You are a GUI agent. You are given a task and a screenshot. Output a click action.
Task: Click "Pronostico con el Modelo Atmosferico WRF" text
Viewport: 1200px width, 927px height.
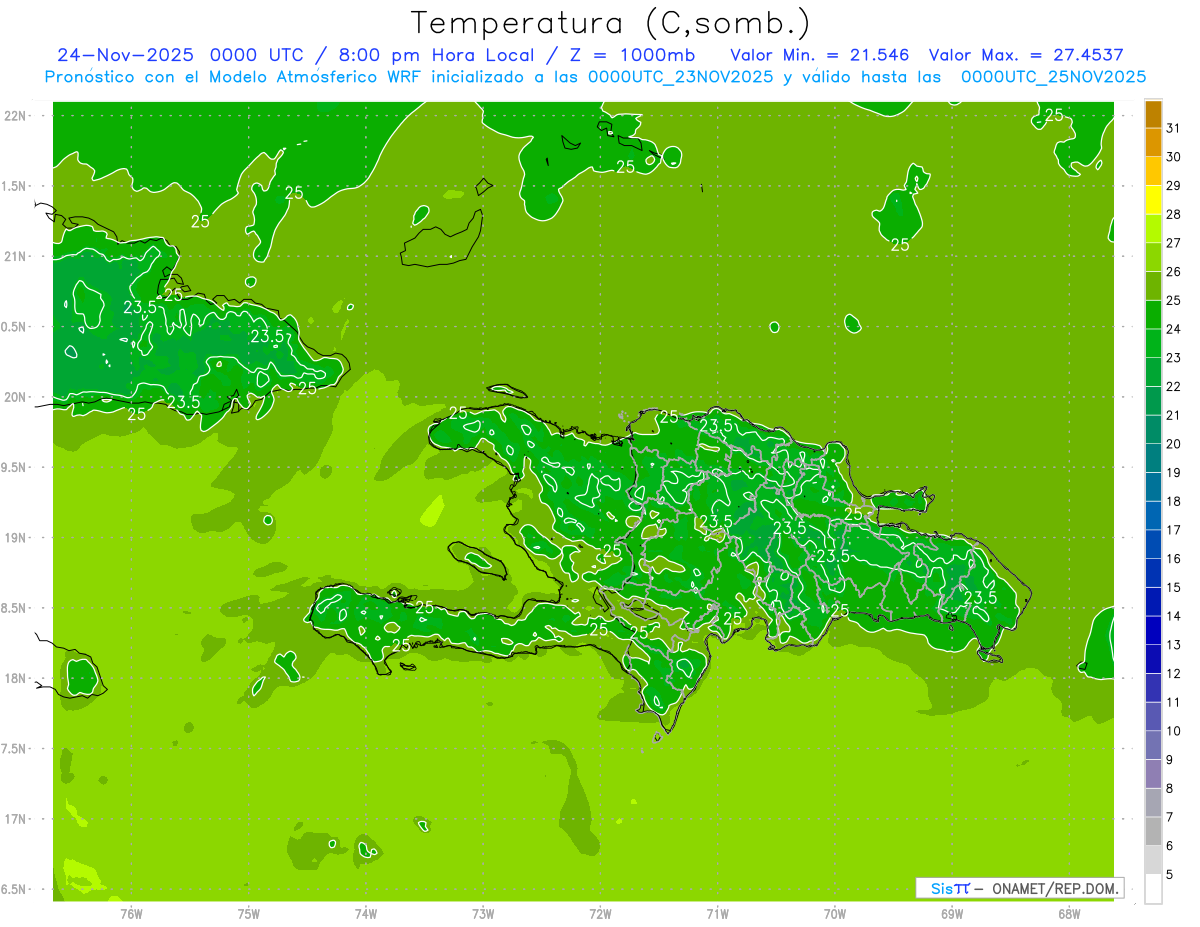click(x=234, y=77)
